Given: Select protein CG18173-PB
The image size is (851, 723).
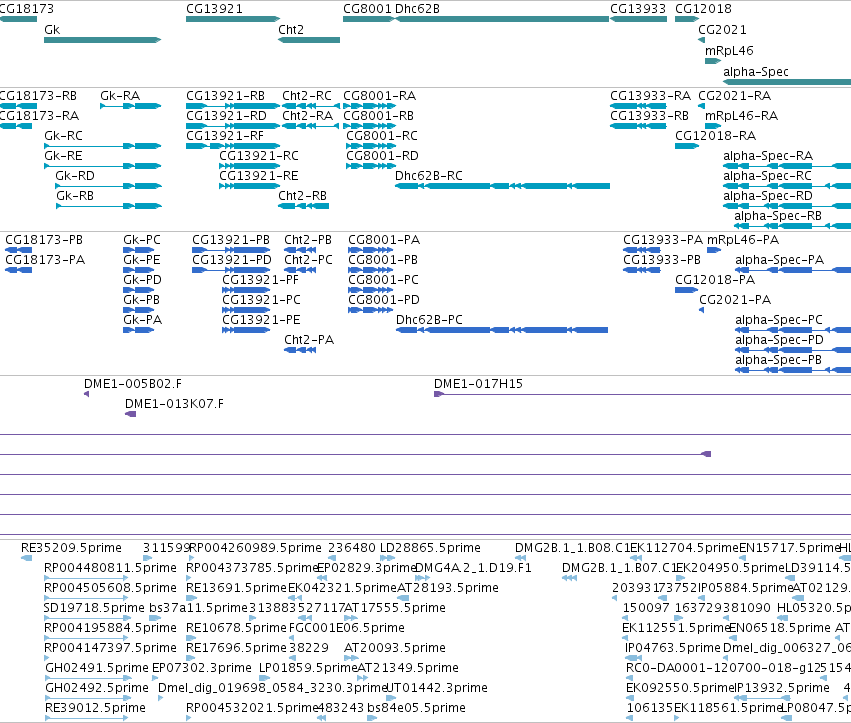Looking at the screenshot, I should [x=44, y=239].
